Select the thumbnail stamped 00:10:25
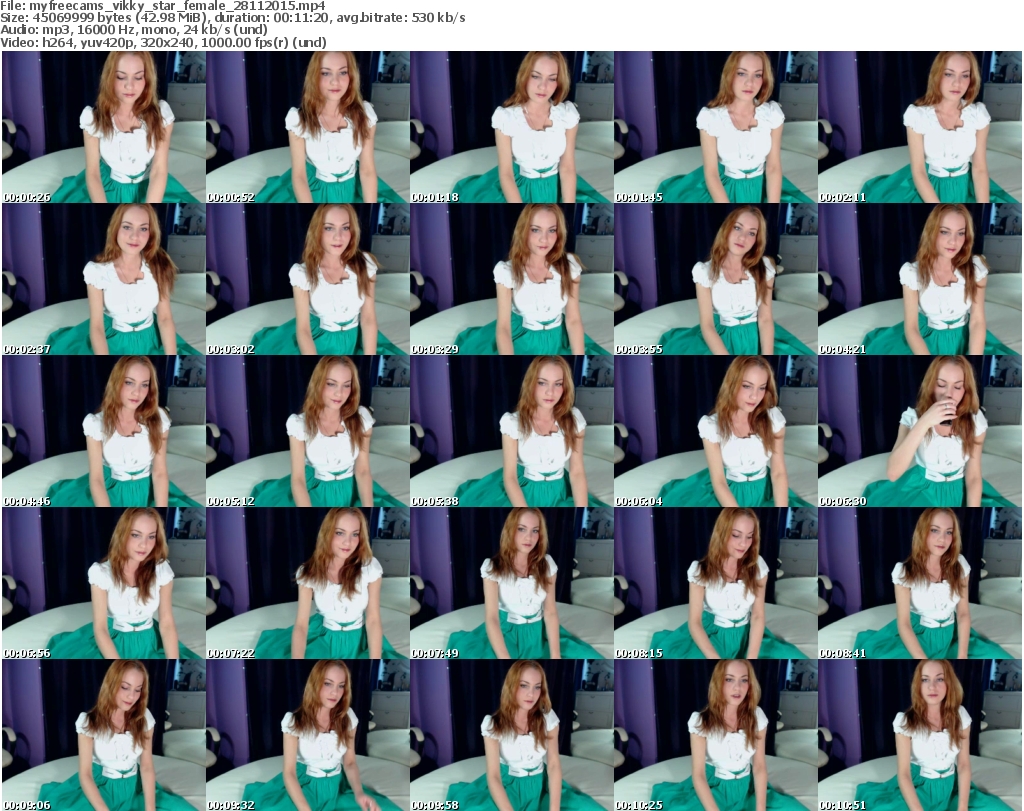Viewport: 1024px width, 811px height. tap(716, 735)
